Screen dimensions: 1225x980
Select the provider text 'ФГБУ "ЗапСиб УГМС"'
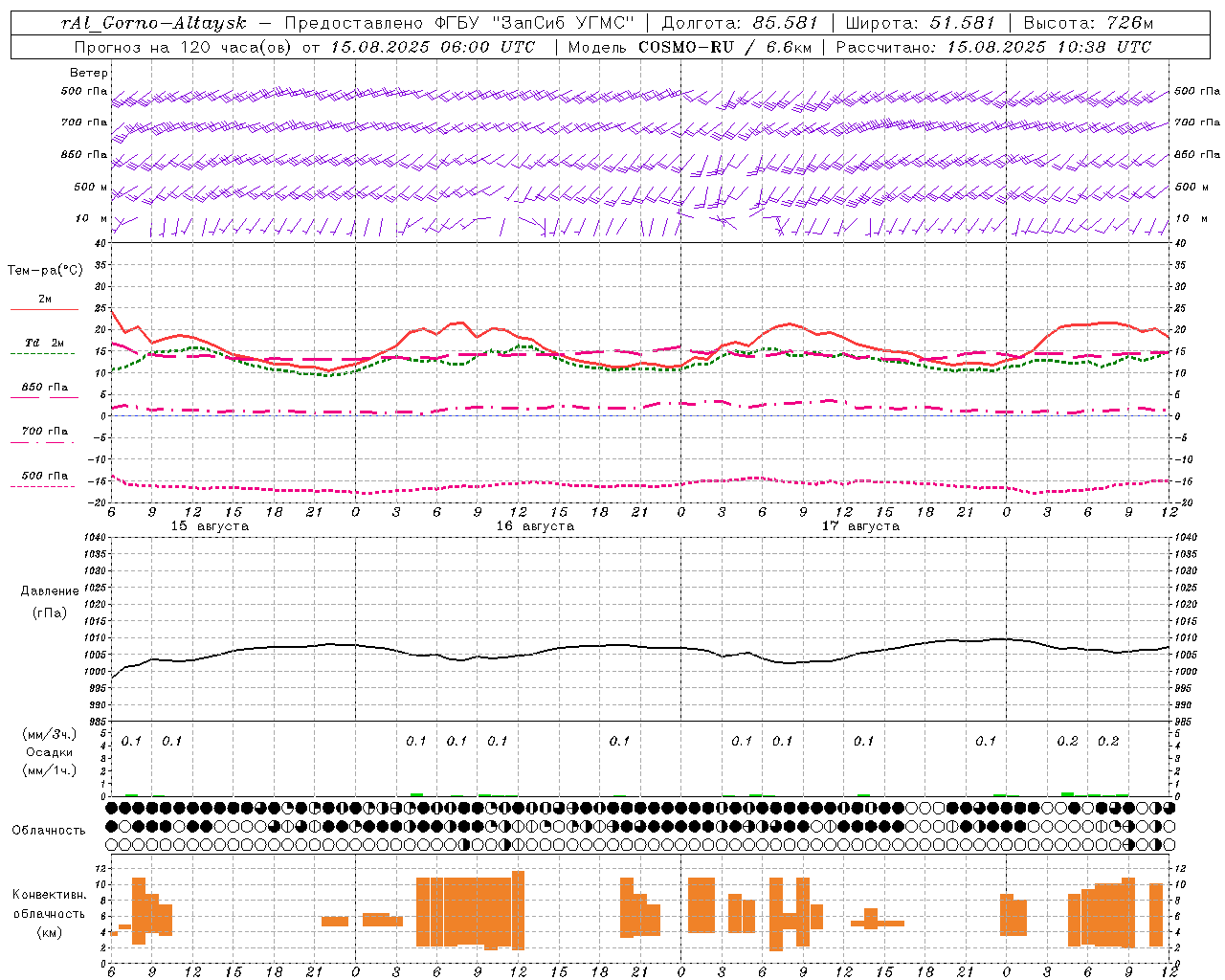coord(535,23)
